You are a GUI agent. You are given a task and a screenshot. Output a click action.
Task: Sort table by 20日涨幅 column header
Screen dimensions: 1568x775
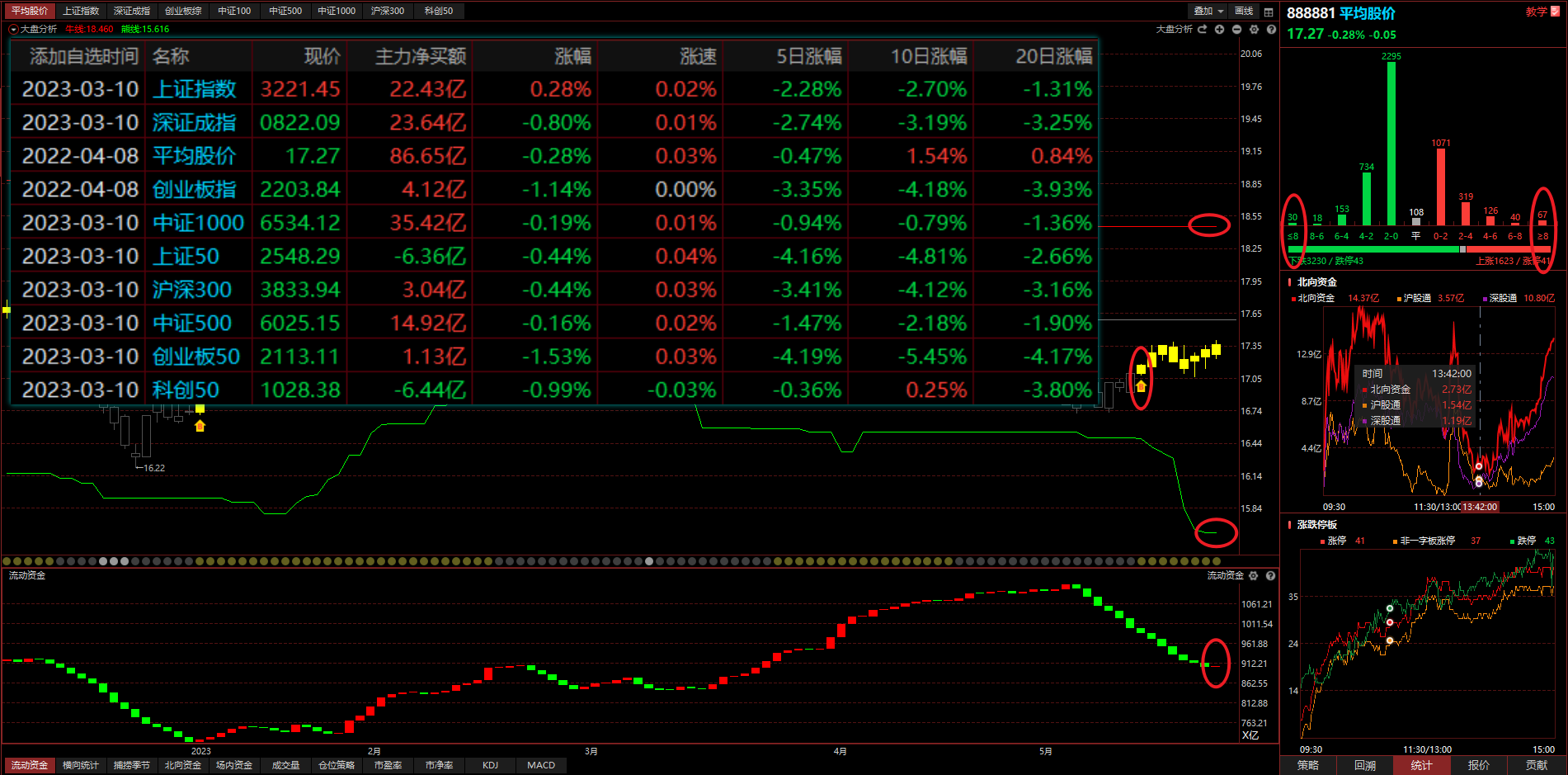pyautogui.click(x=1053, y=56)
